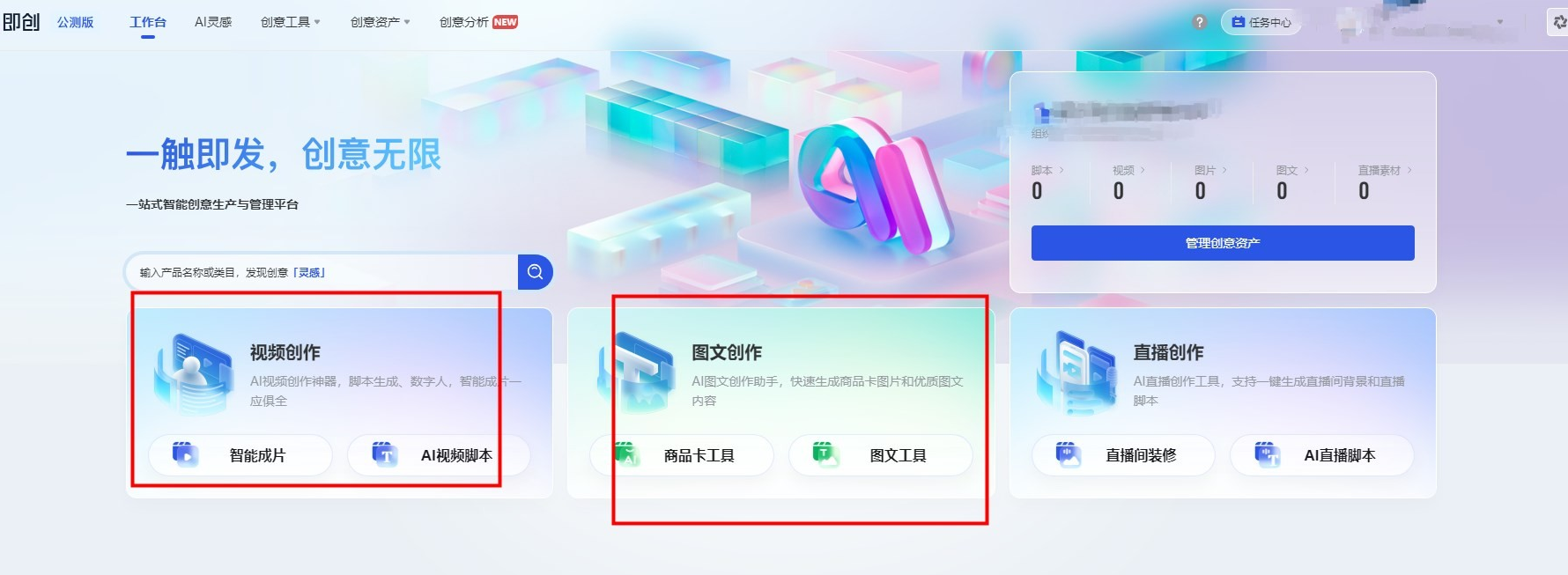
Task: Expand the 创意工具 dropdown menu
Action: (291, 22)
